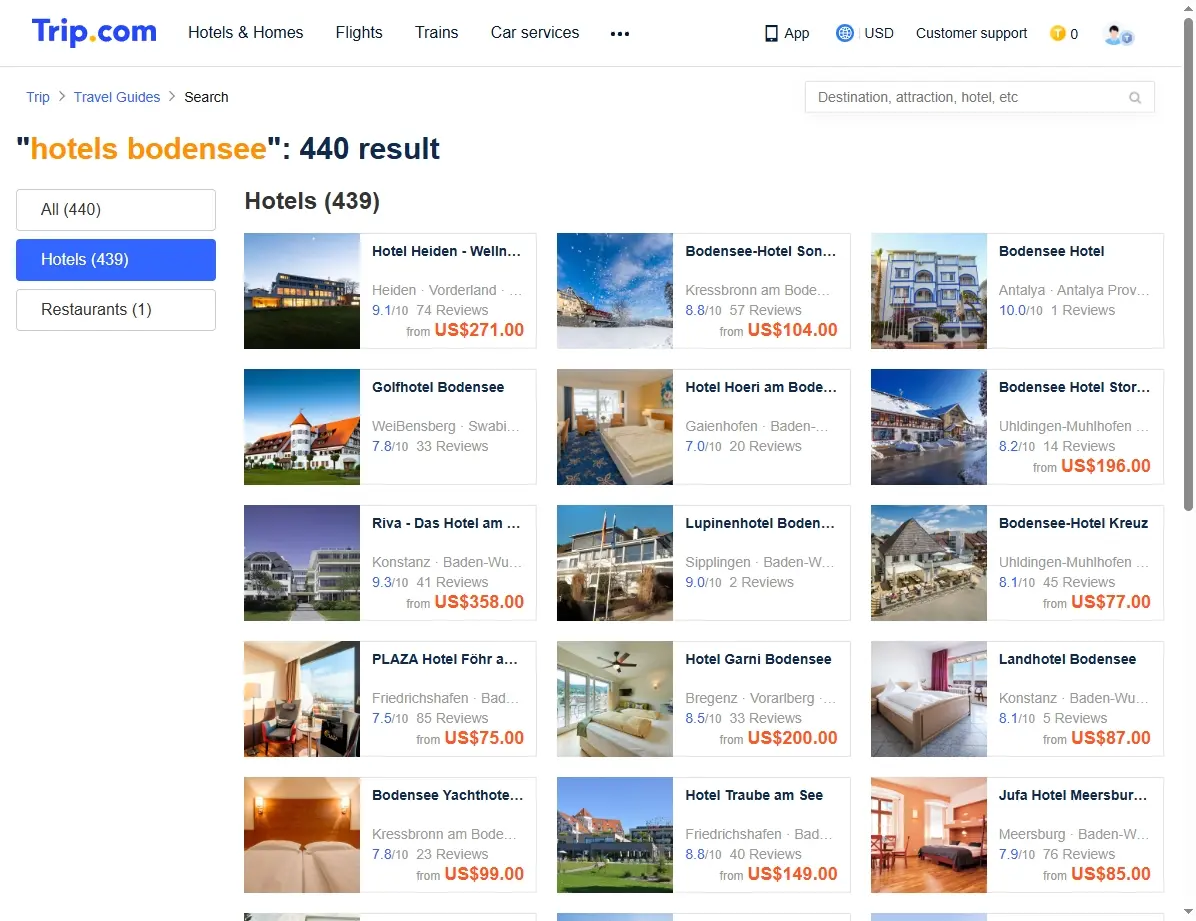Open Lupinenhotel Boden... thumbnail
1196x921 pixels.
(615, 562)
